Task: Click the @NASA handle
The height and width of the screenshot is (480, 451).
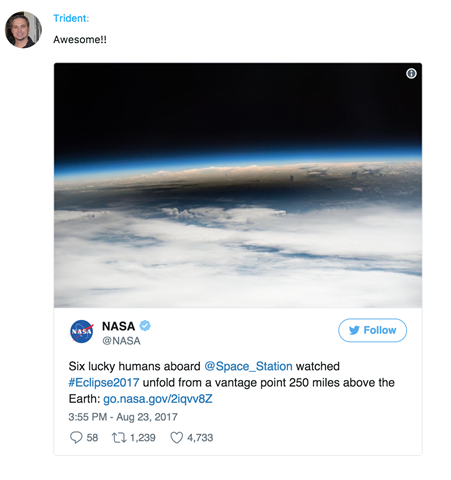Action: coord(121,341)
